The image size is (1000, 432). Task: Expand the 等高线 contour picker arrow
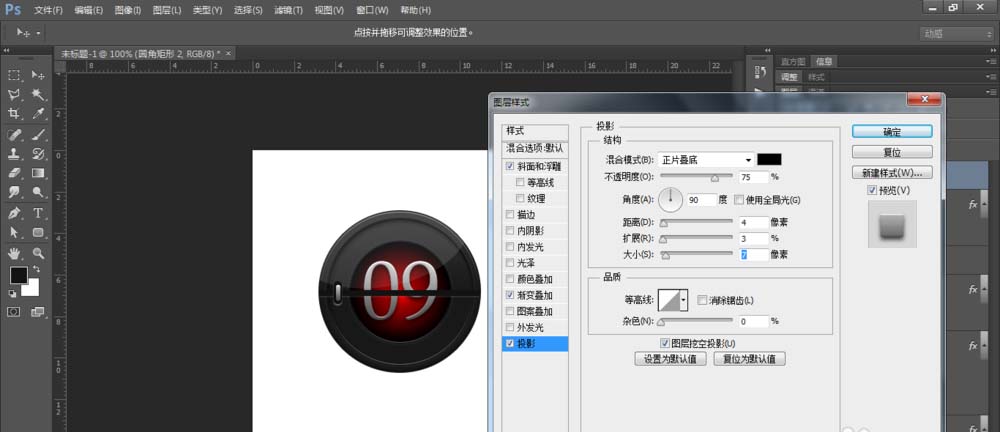[684, 300]
